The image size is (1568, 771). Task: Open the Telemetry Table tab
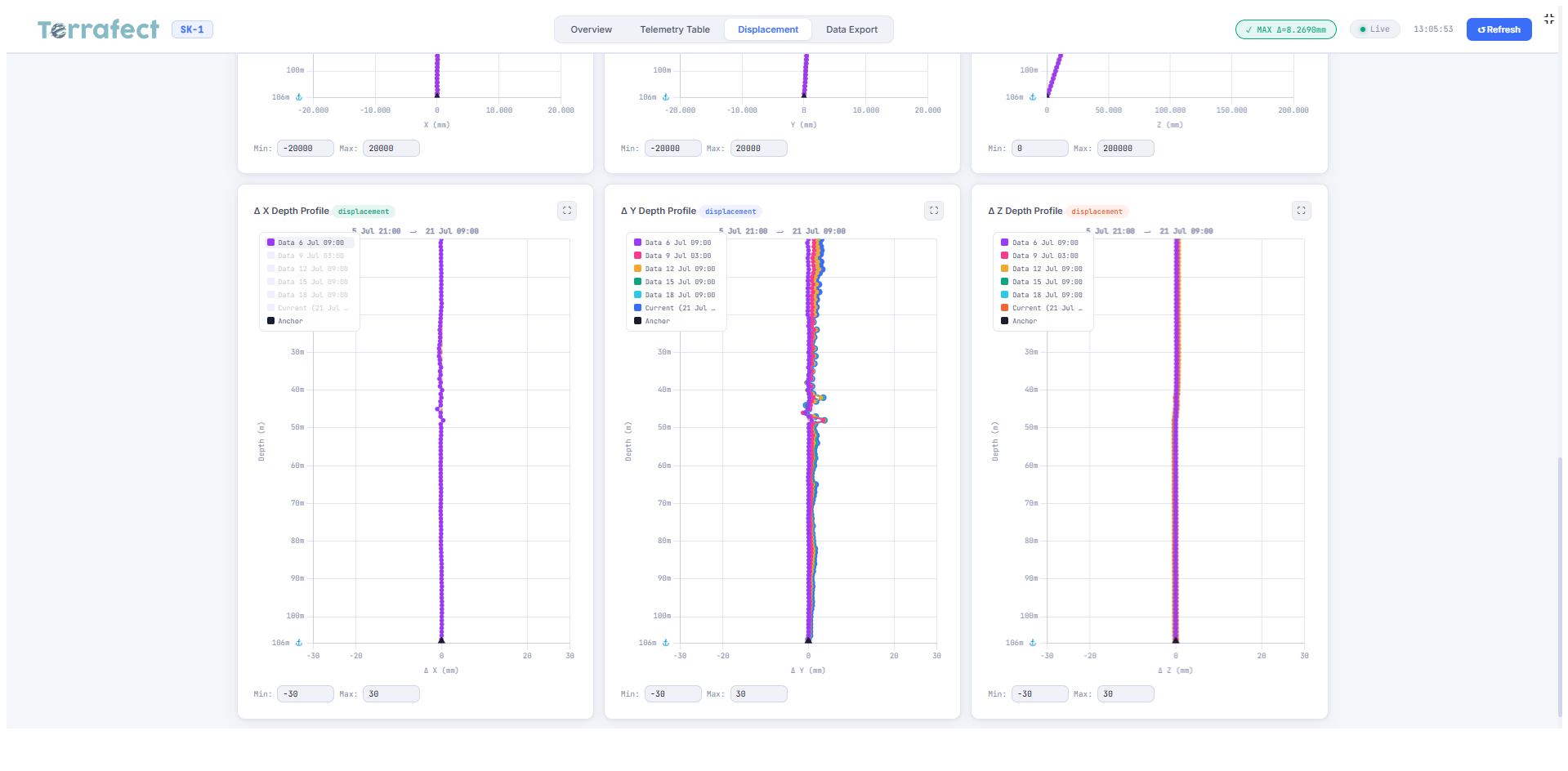675,29
